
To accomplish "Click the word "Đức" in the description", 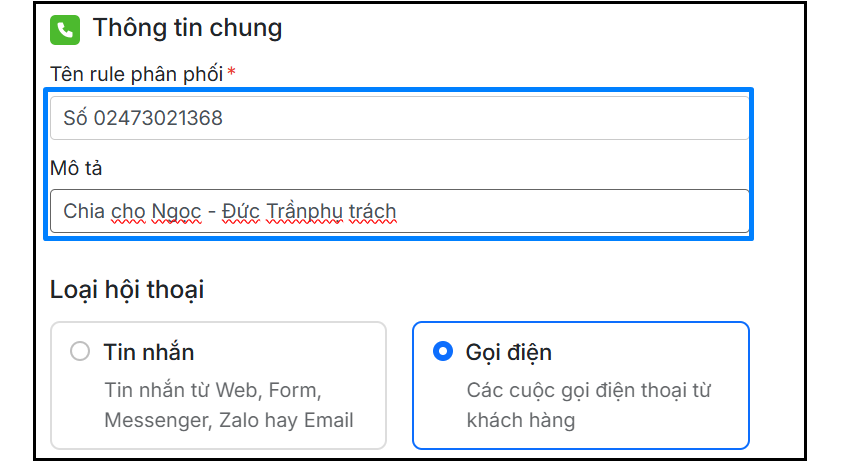I will [x=244, y=211].
